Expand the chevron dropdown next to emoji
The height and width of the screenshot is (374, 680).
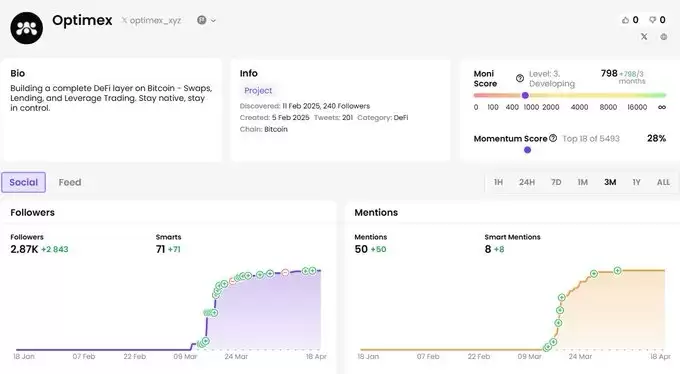tap(213, 20)
